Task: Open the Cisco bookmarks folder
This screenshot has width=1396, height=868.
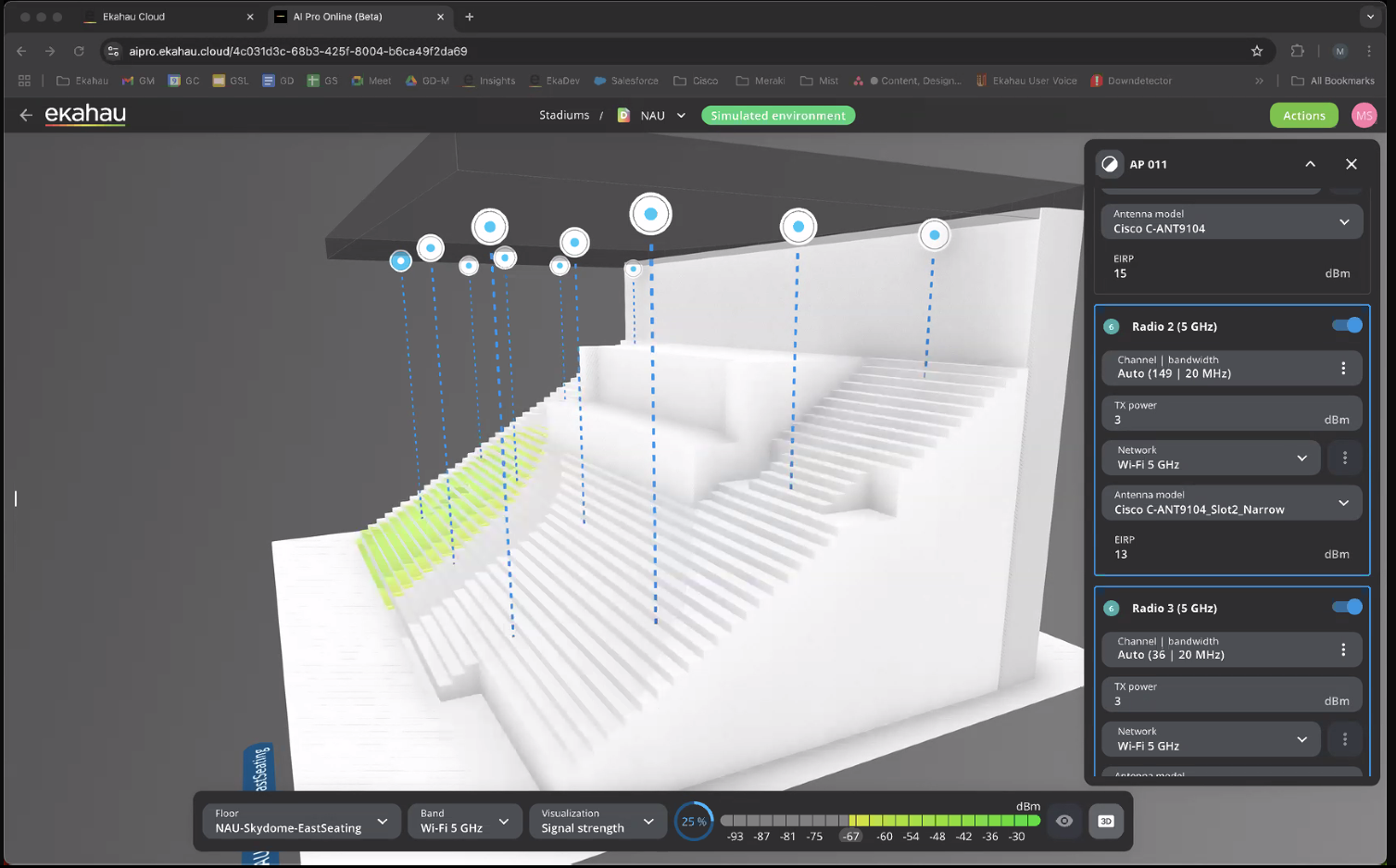Action: [696, 81]
